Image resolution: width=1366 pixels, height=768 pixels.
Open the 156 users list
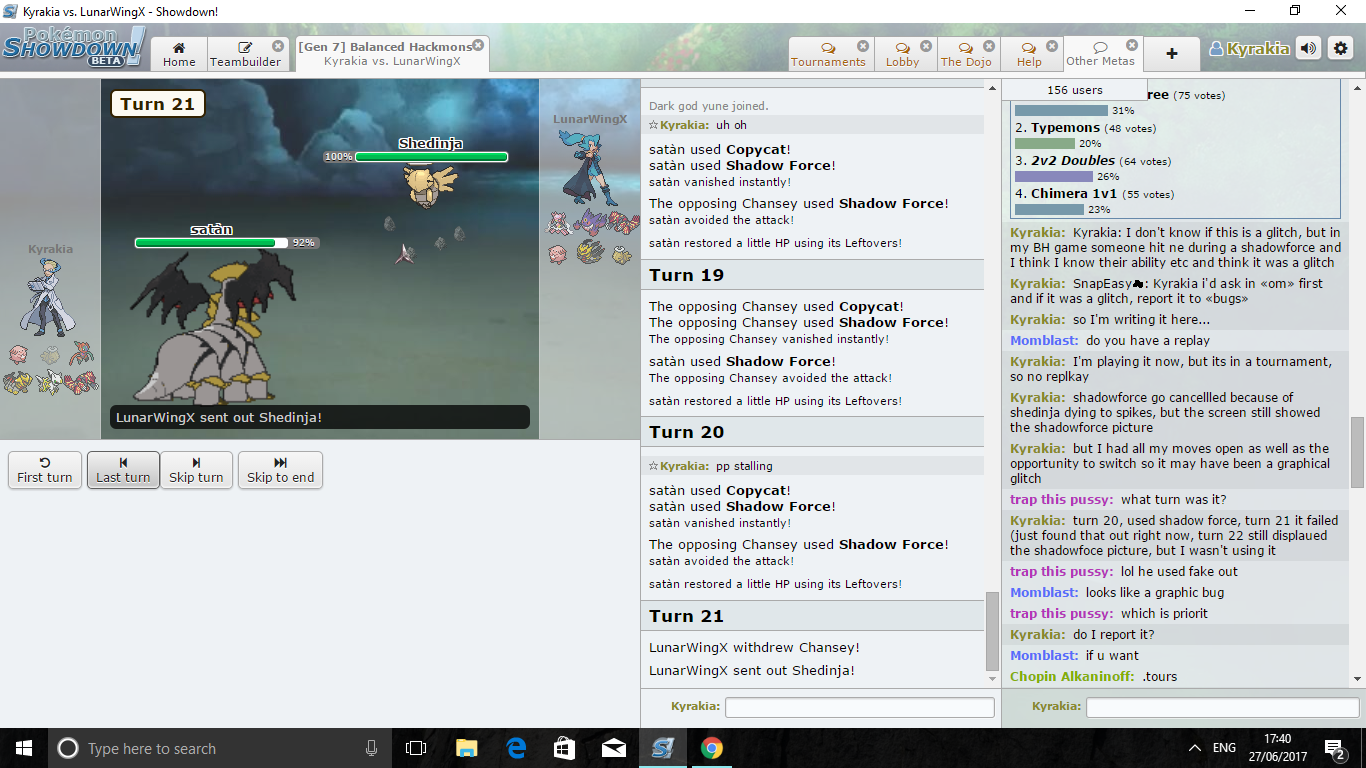pos(1074,90)
